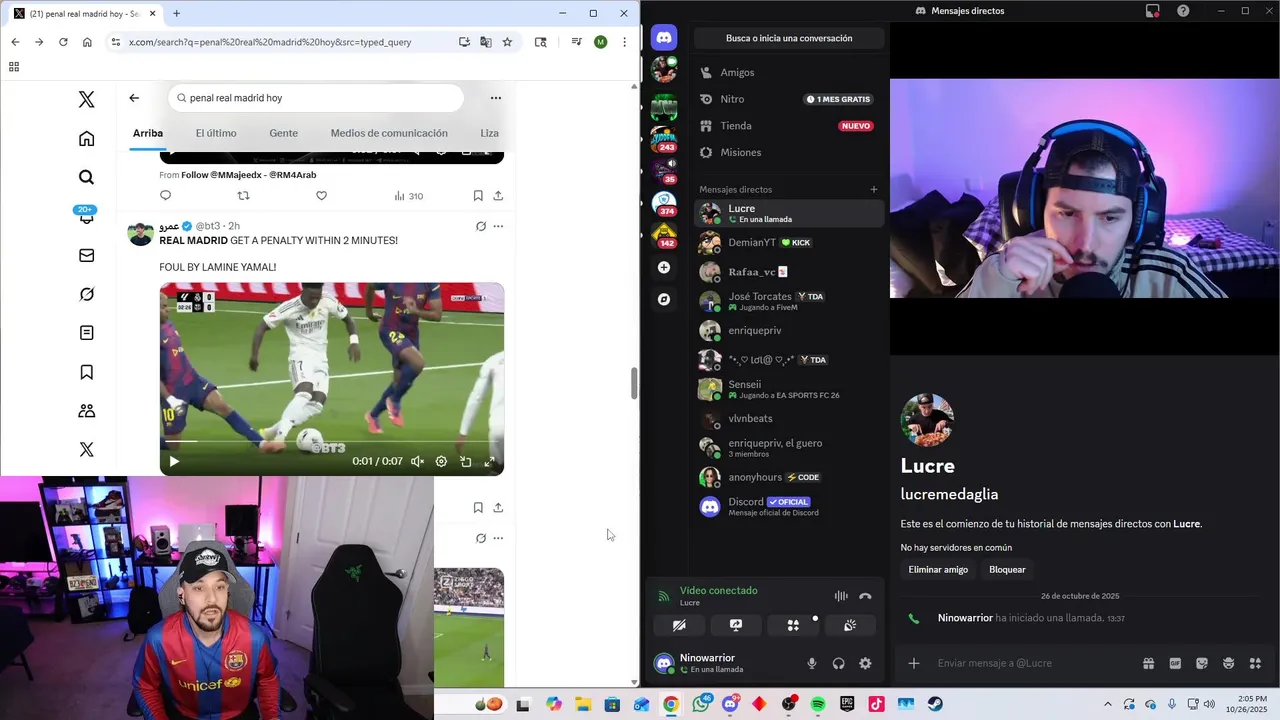Open X notifications bell with 20+ badge
The image size is (1280, 720).
pyautogui.click(x=87, y=216)
